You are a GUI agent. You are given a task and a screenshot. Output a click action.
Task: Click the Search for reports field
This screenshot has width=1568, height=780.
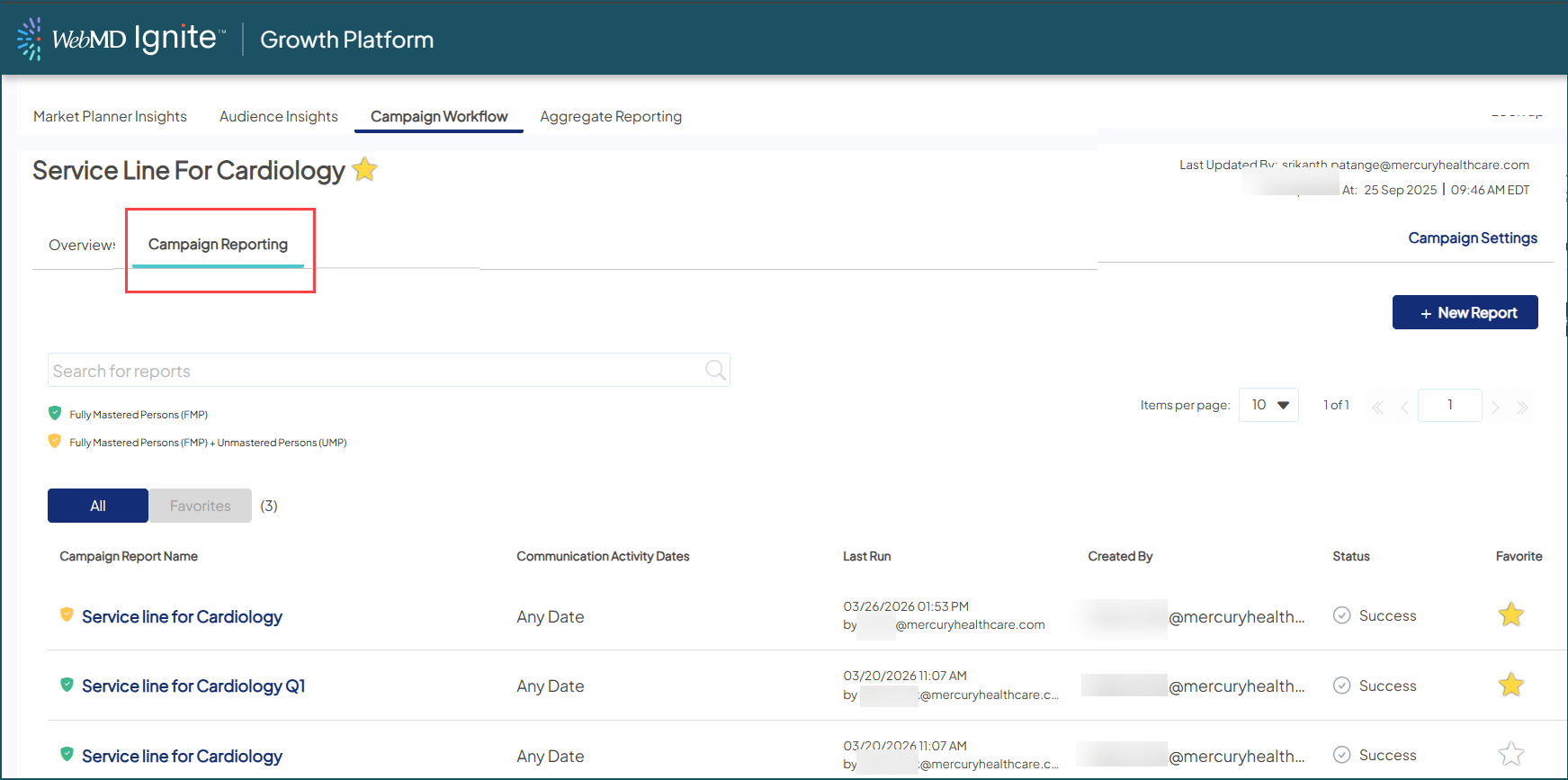[x=389, y=370]
